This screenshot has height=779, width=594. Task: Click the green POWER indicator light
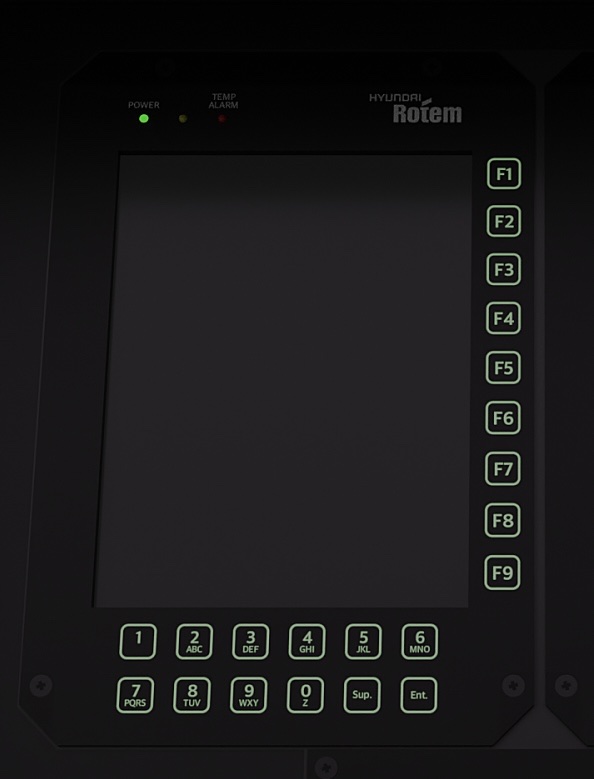pyautogui.click(x=144, y=119)
